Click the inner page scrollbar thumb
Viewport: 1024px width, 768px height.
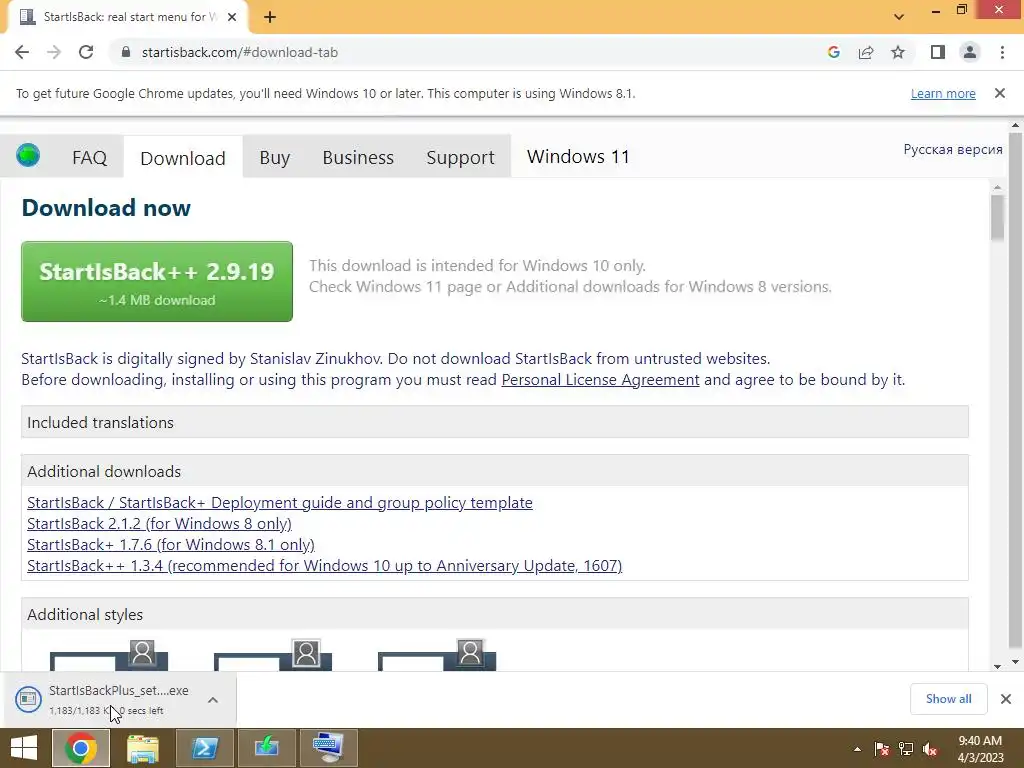click(x=997, y=217)
